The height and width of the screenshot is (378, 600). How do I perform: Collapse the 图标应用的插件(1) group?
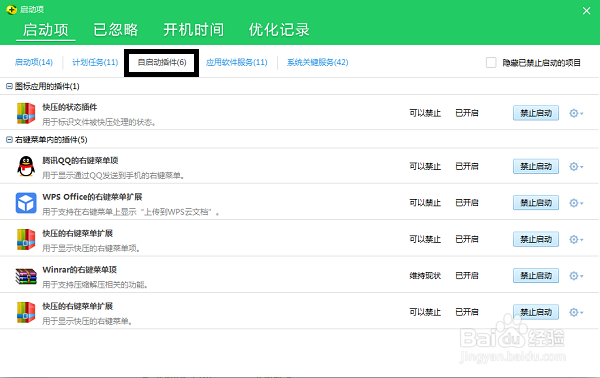pos(10,86)
